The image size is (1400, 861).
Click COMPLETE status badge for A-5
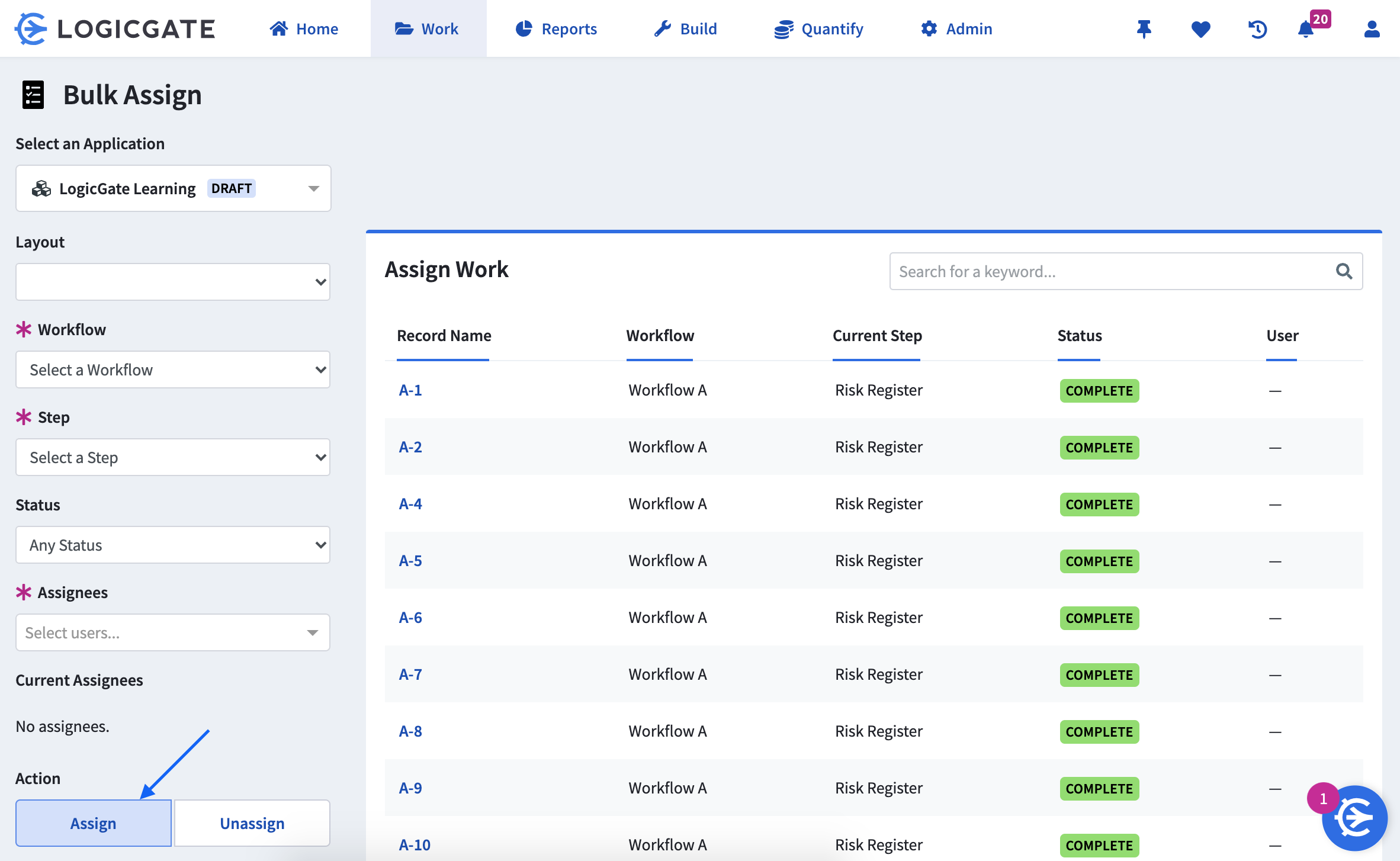pyautogui.click(x=1099, y=561)
